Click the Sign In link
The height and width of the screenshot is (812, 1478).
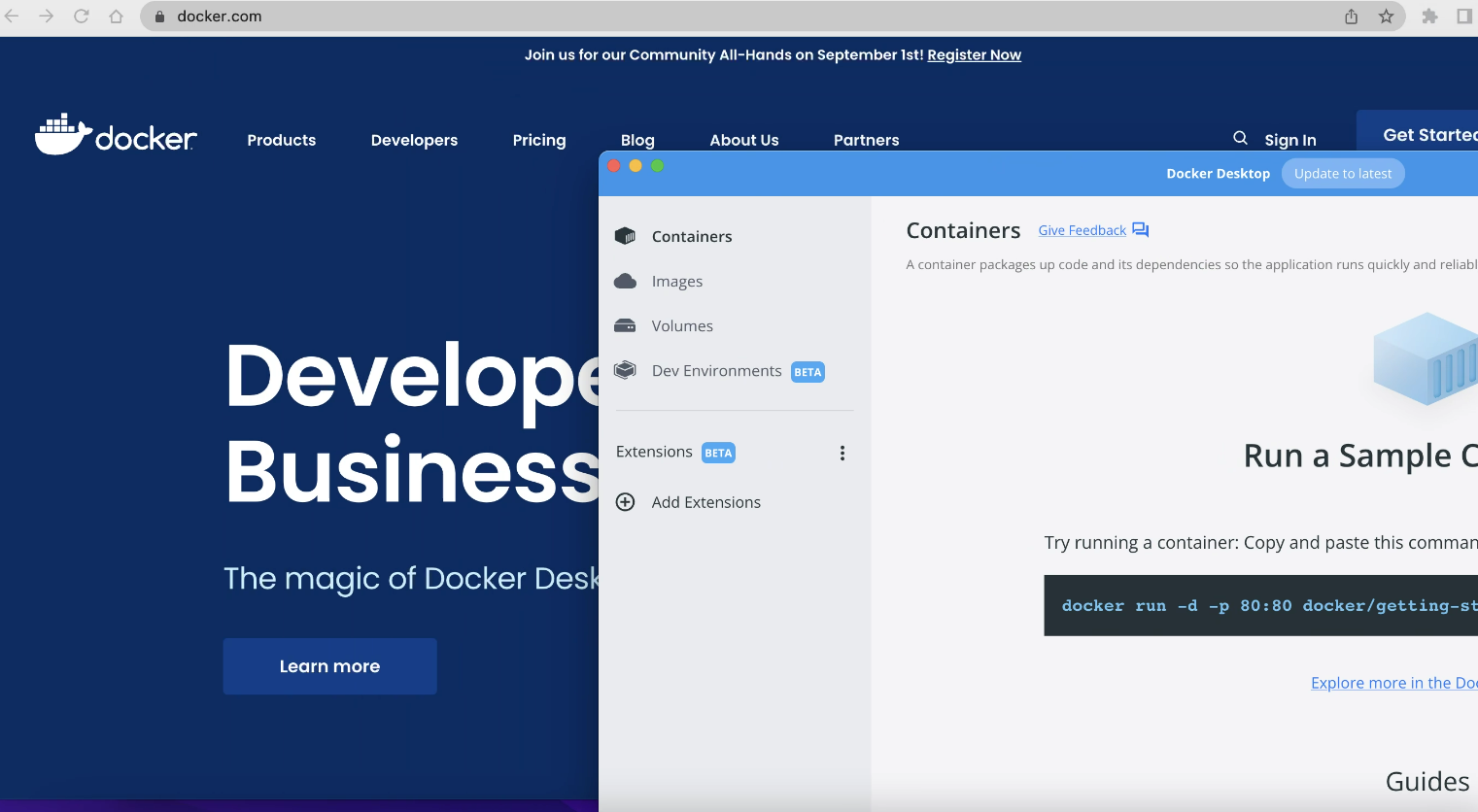1290,140
